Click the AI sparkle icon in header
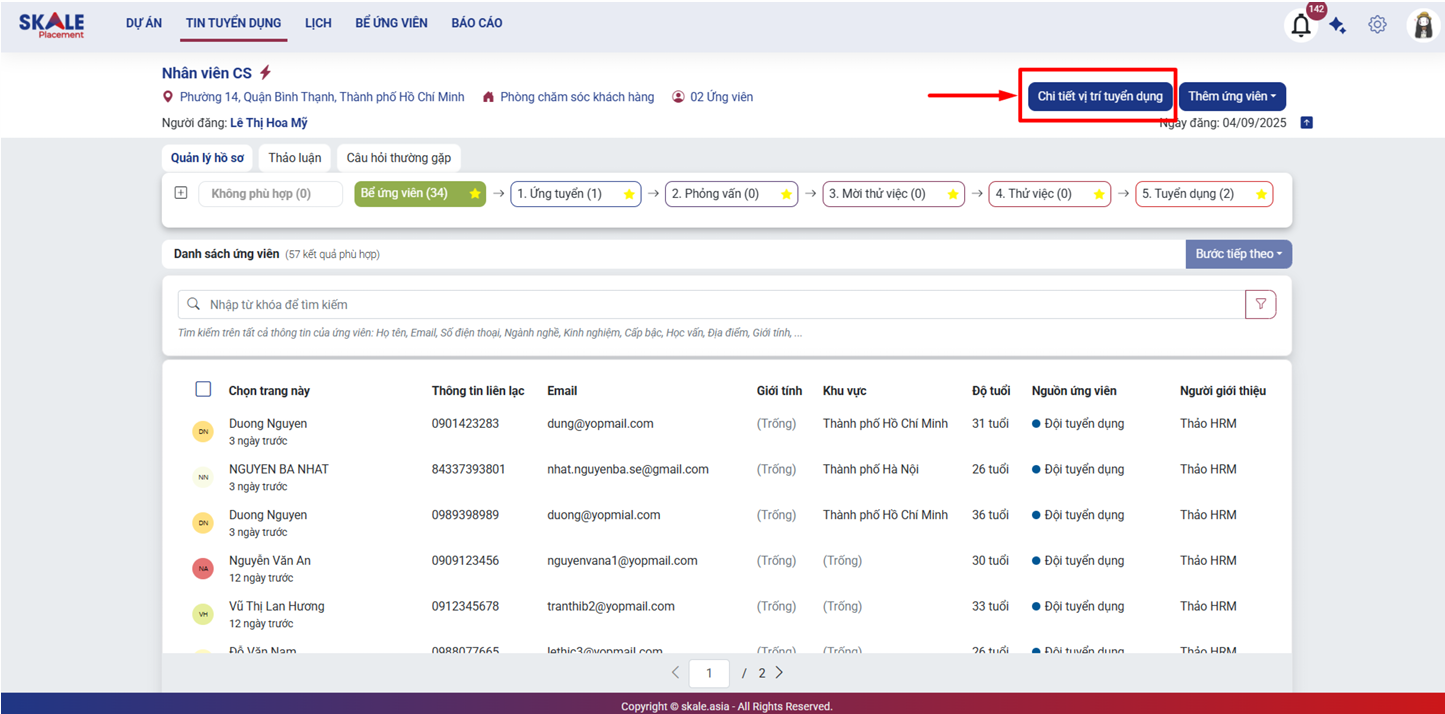The image size is (1445, 714). (1338, 26)
